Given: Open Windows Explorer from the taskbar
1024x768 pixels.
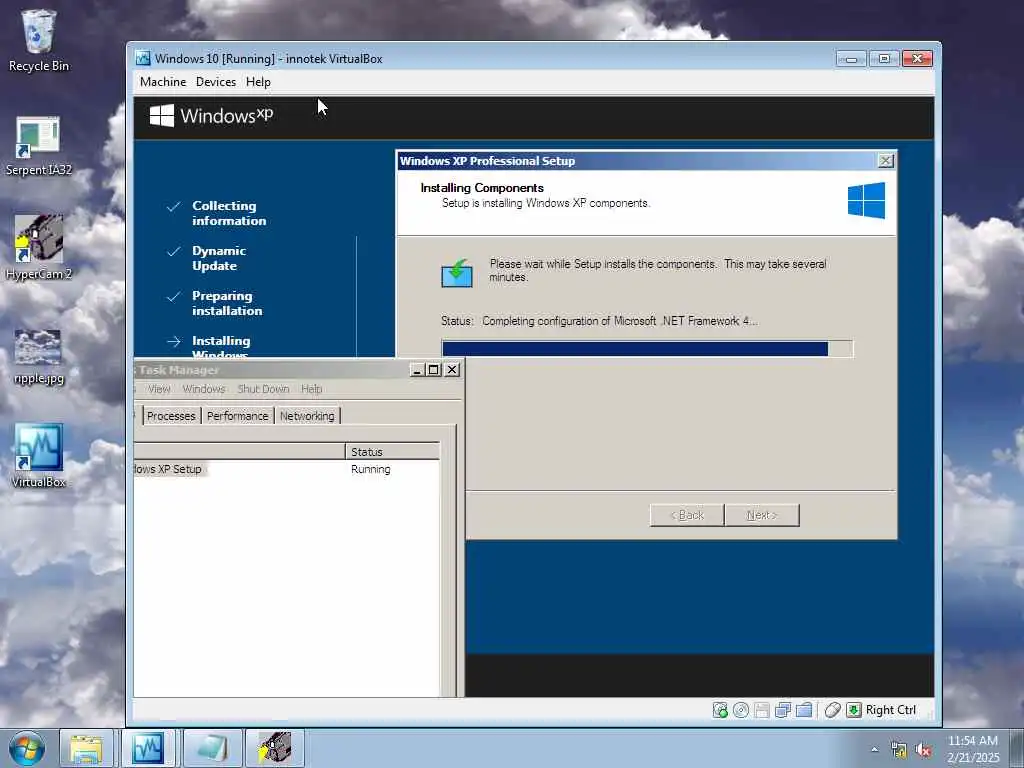Looking at the screenshot, I should point(86,748).
